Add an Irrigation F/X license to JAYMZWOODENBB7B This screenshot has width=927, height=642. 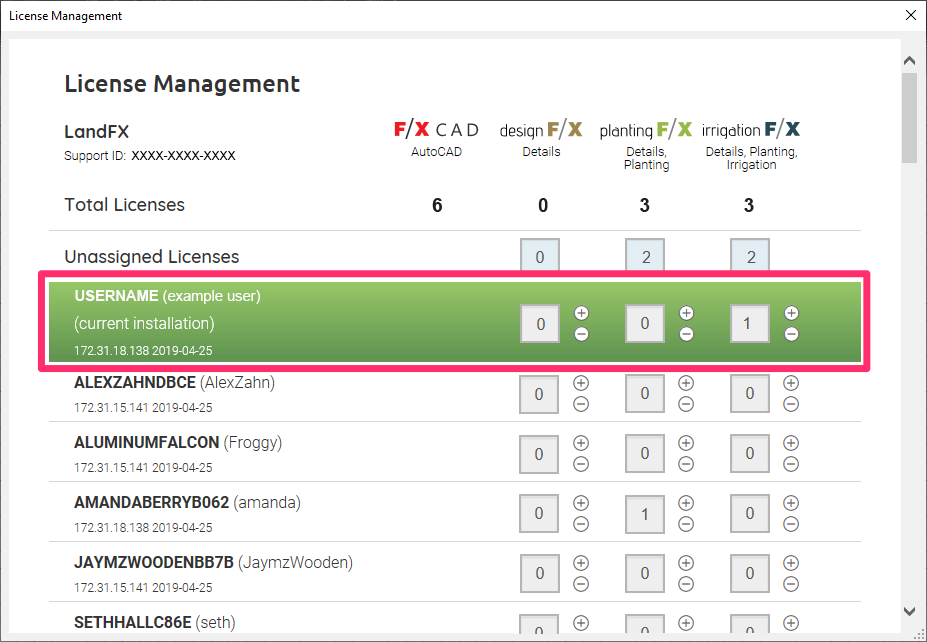791,563
